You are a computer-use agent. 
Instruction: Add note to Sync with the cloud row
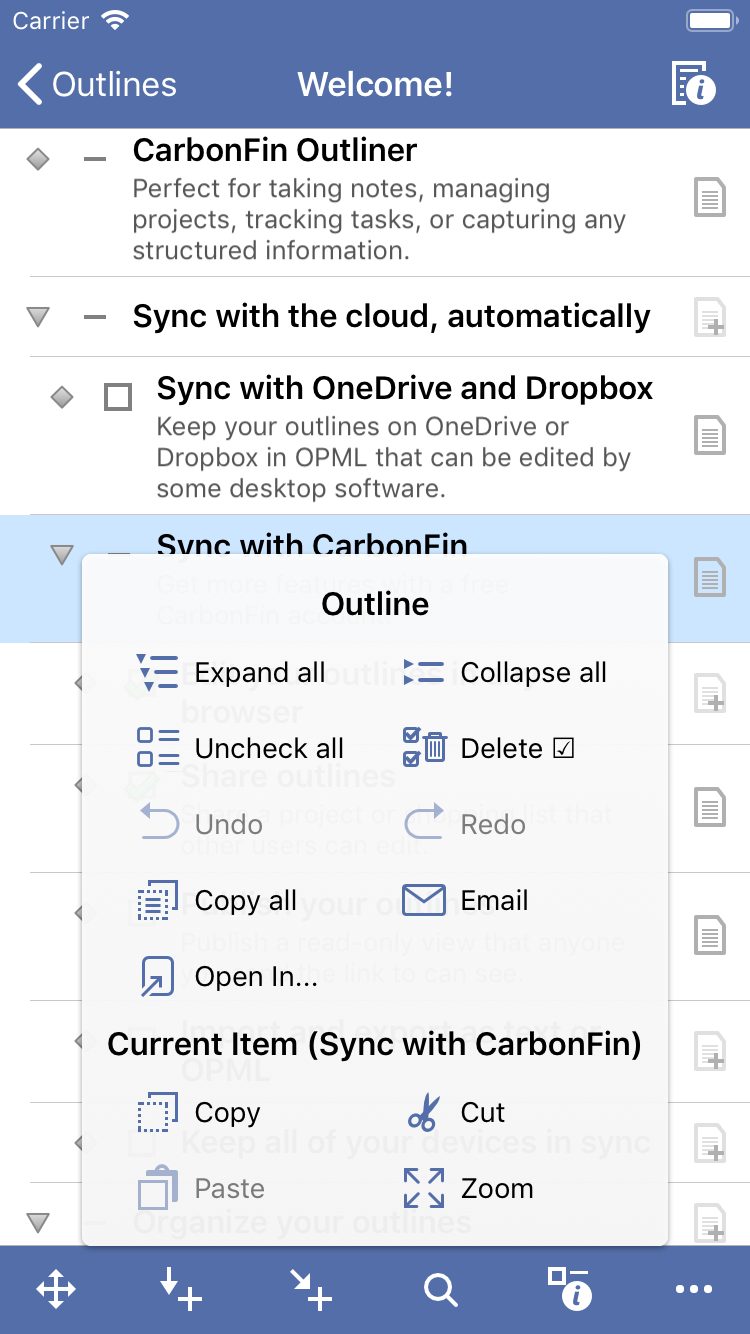(709, 317)
